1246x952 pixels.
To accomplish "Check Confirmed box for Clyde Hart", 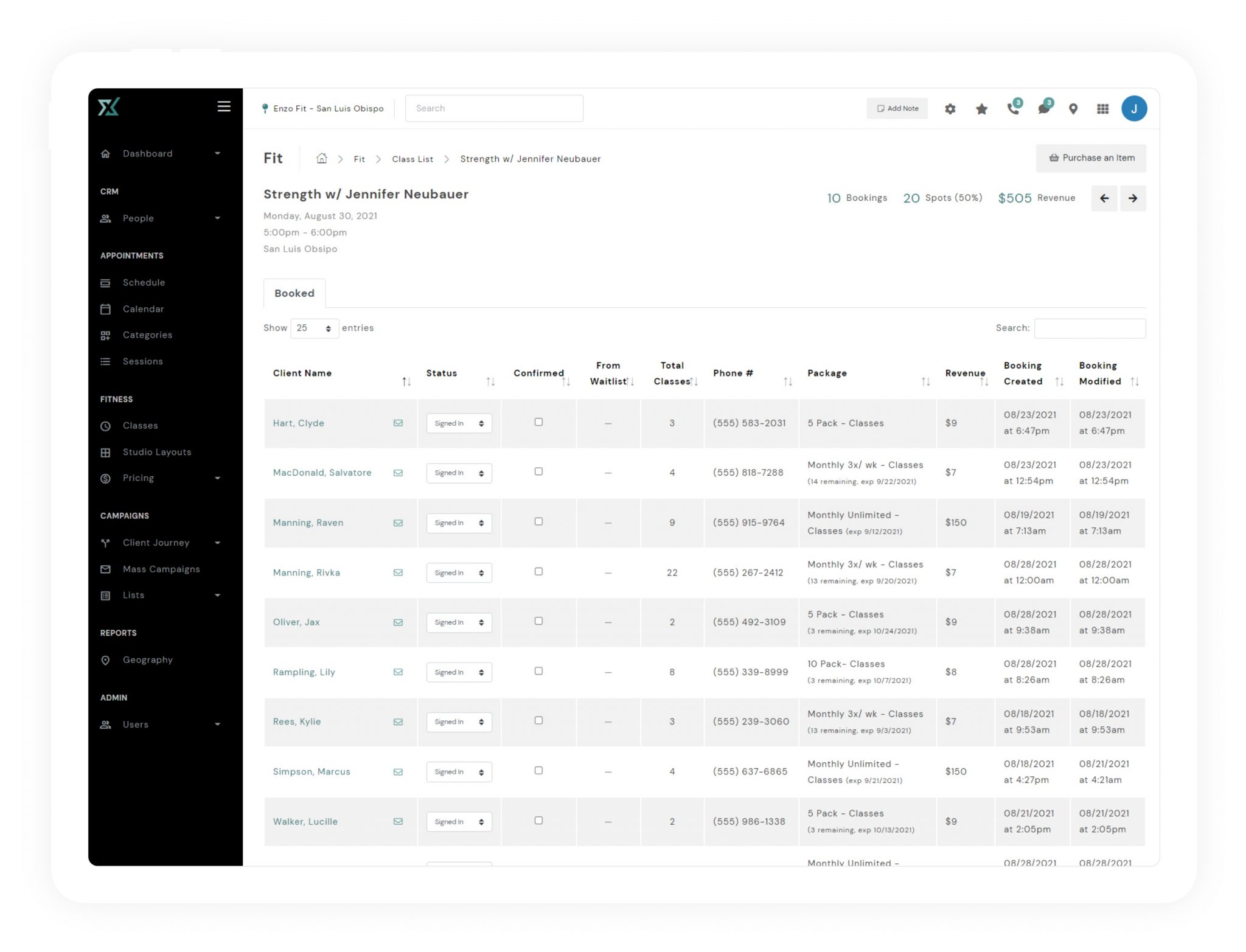I will click(x=538, y=422).
